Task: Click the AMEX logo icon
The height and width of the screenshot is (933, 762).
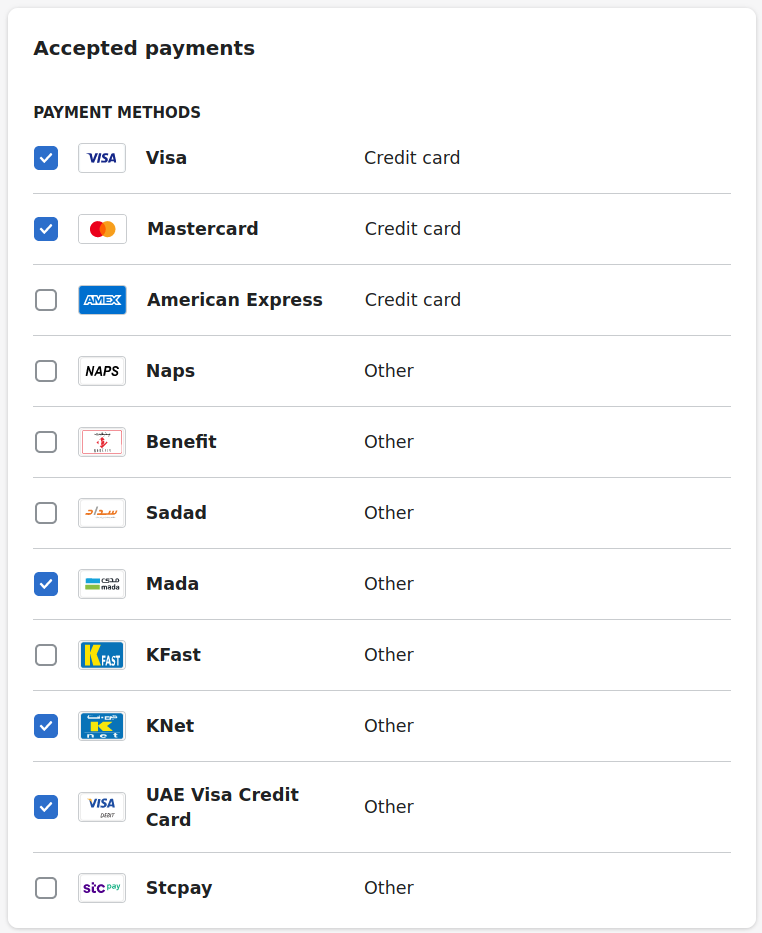Action: [102, 300]
